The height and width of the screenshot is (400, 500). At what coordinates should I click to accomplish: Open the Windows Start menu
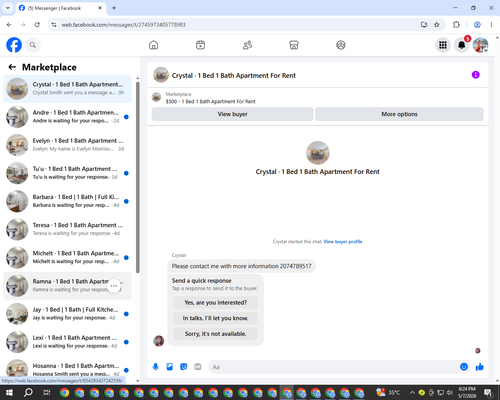click(x=9, y=393)
